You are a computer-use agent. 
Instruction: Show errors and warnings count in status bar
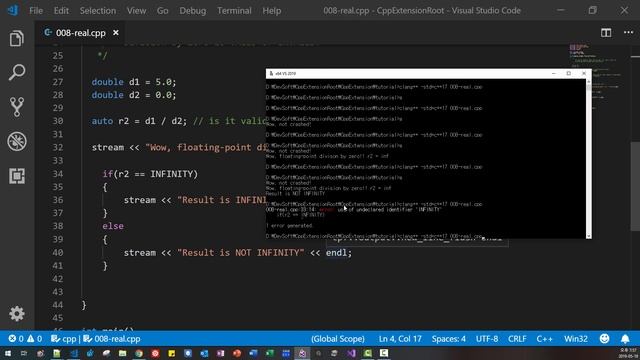25,339
